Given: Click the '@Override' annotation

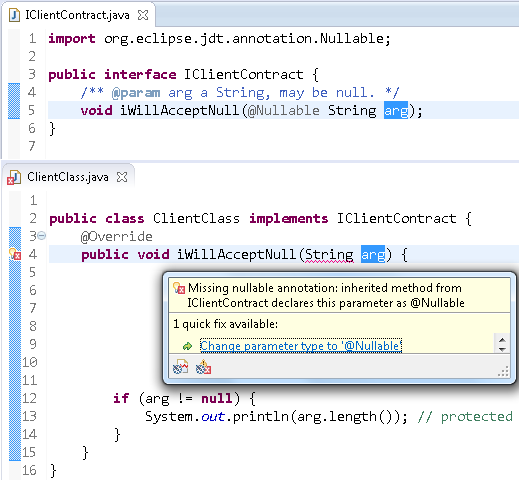Looking at the screenshot, I should 117,236.
